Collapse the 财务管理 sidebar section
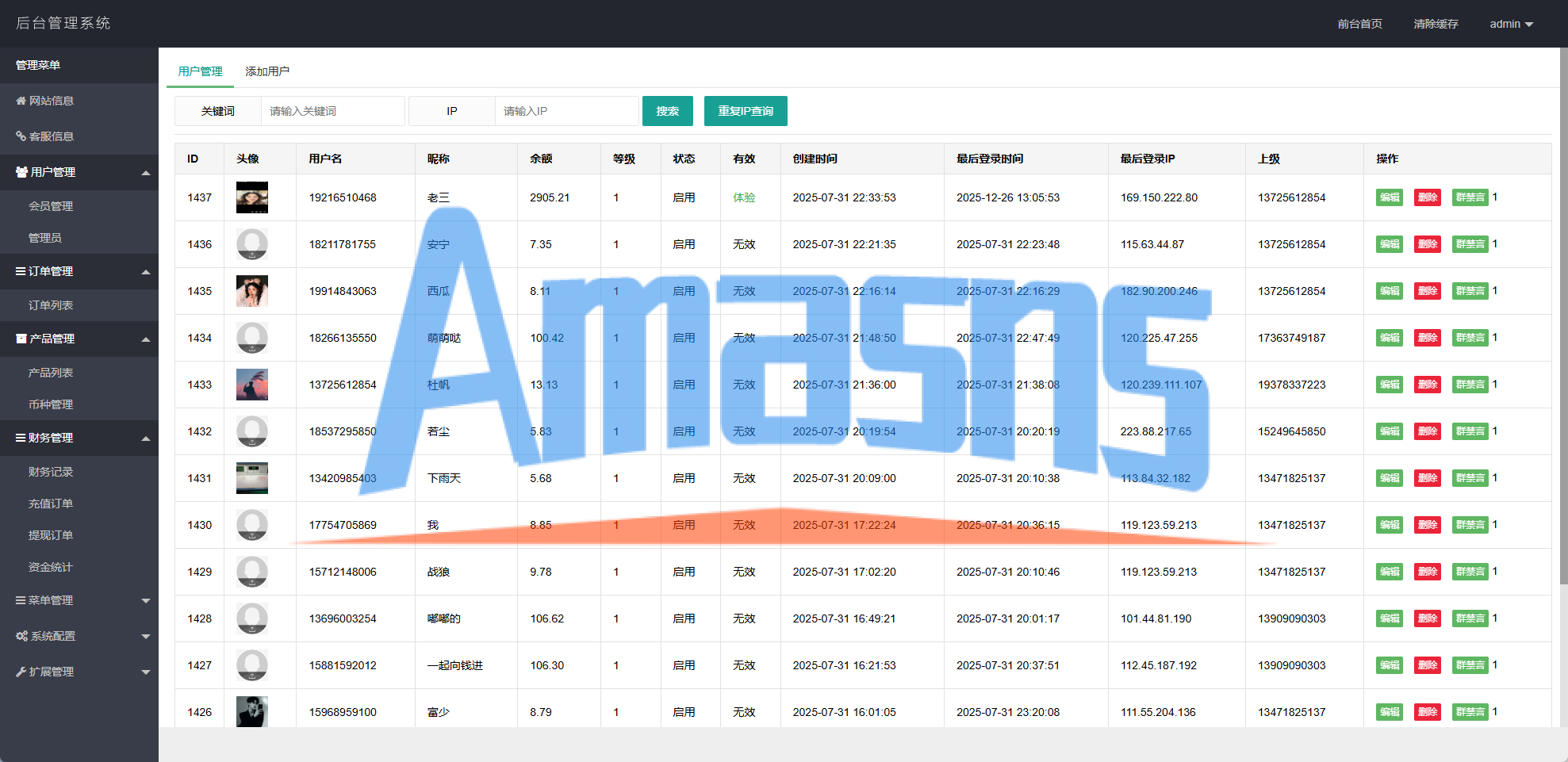 79,438
